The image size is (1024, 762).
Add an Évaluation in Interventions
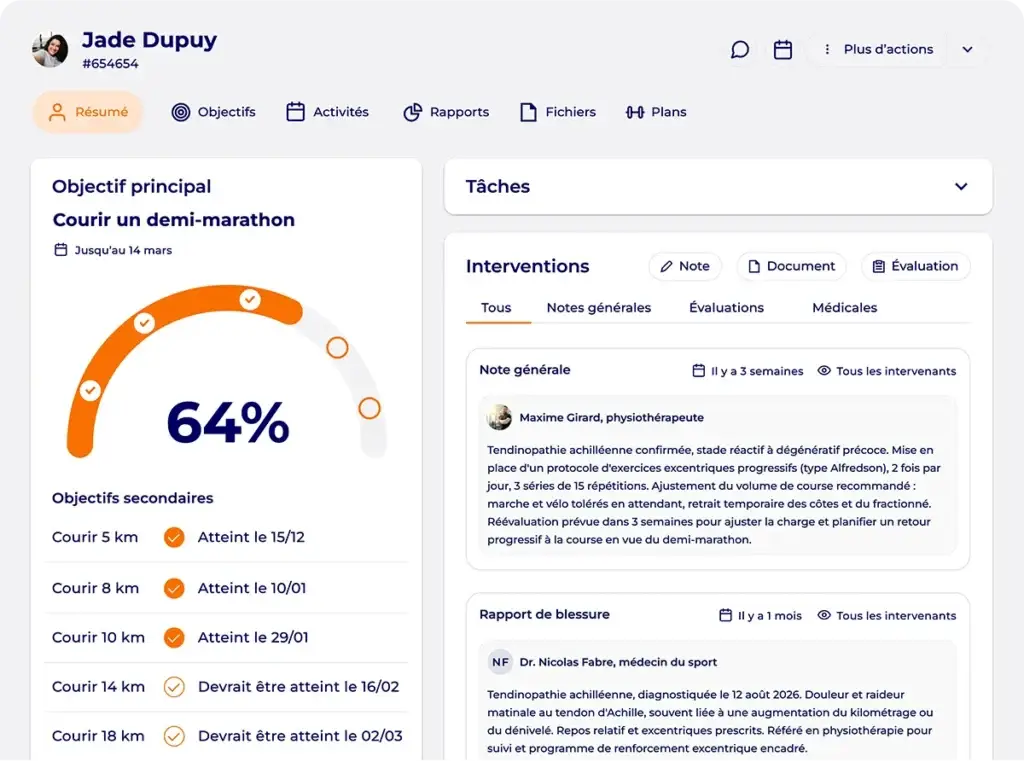916,266
